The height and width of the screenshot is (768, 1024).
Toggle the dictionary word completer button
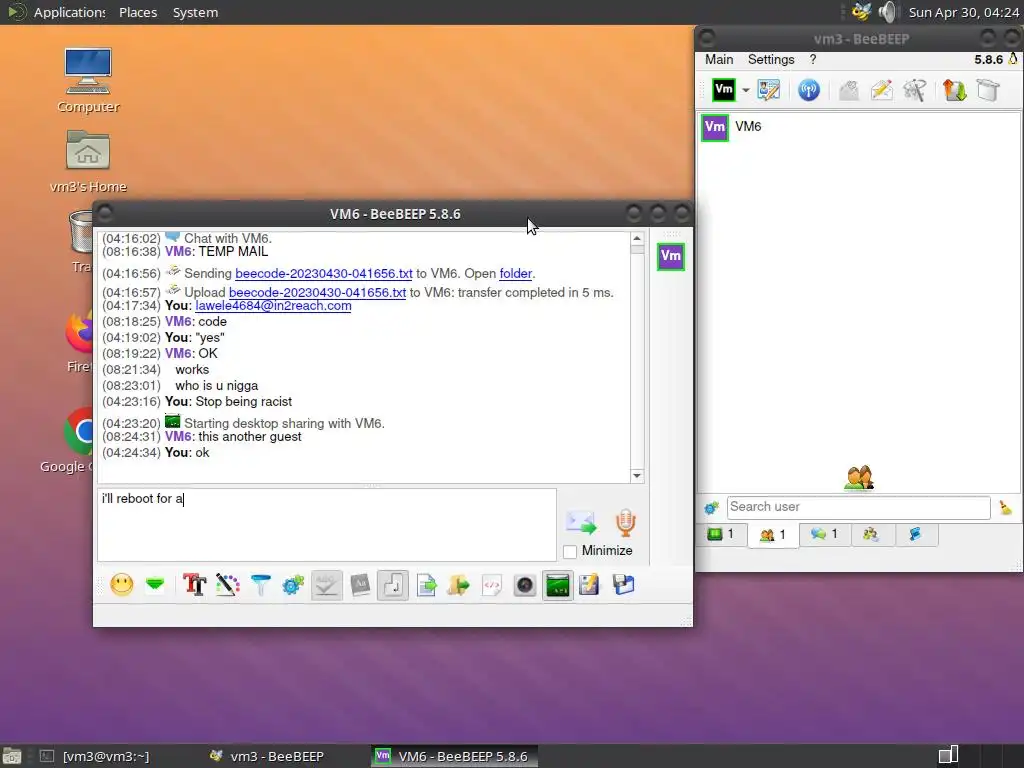(x=360, y=584)
